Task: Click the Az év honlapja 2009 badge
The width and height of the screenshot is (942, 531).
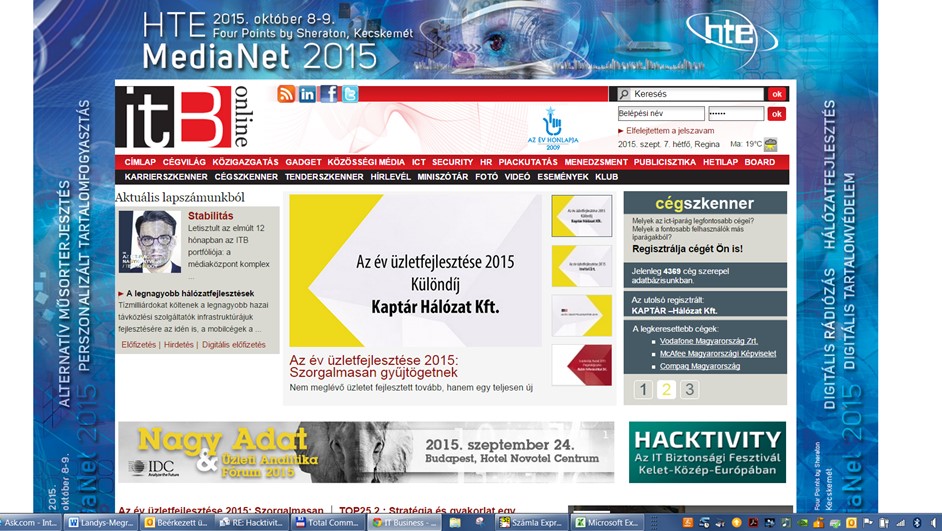Action: (x=552, y=129)
